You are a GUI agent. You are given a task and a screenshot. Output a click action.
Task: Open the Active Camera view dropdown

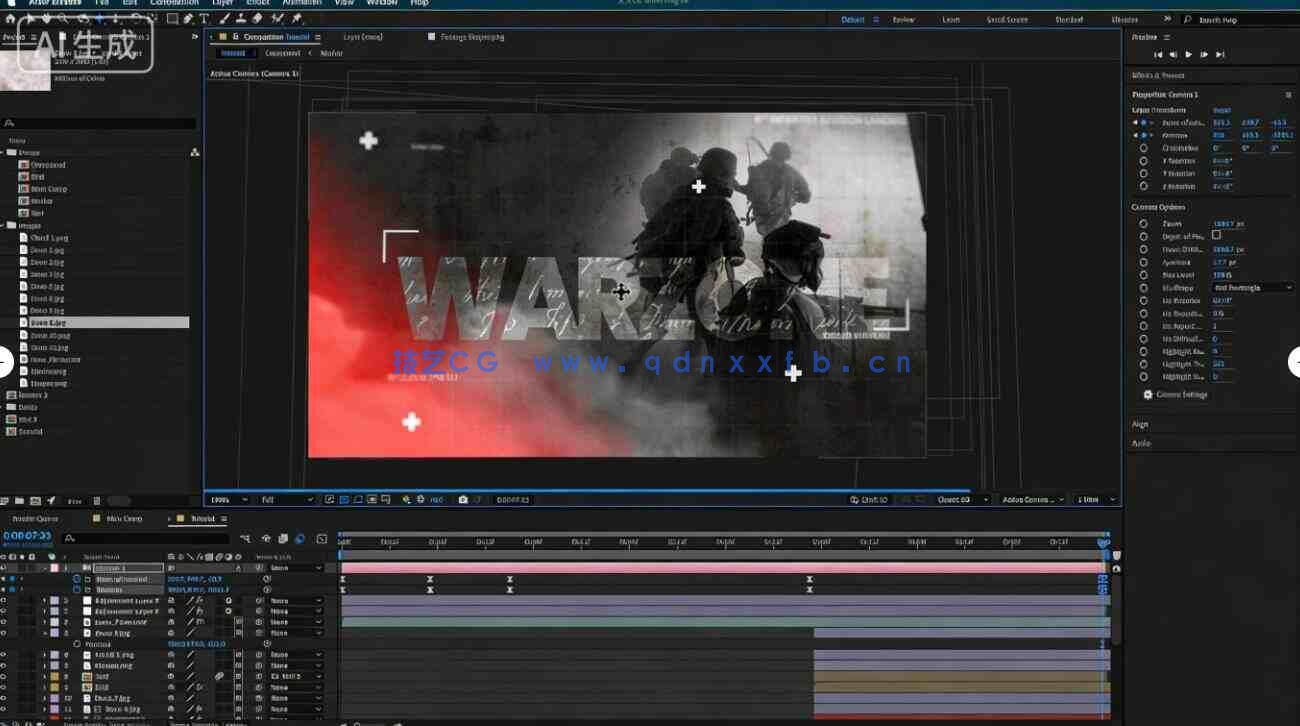(x=1031, y=499)
